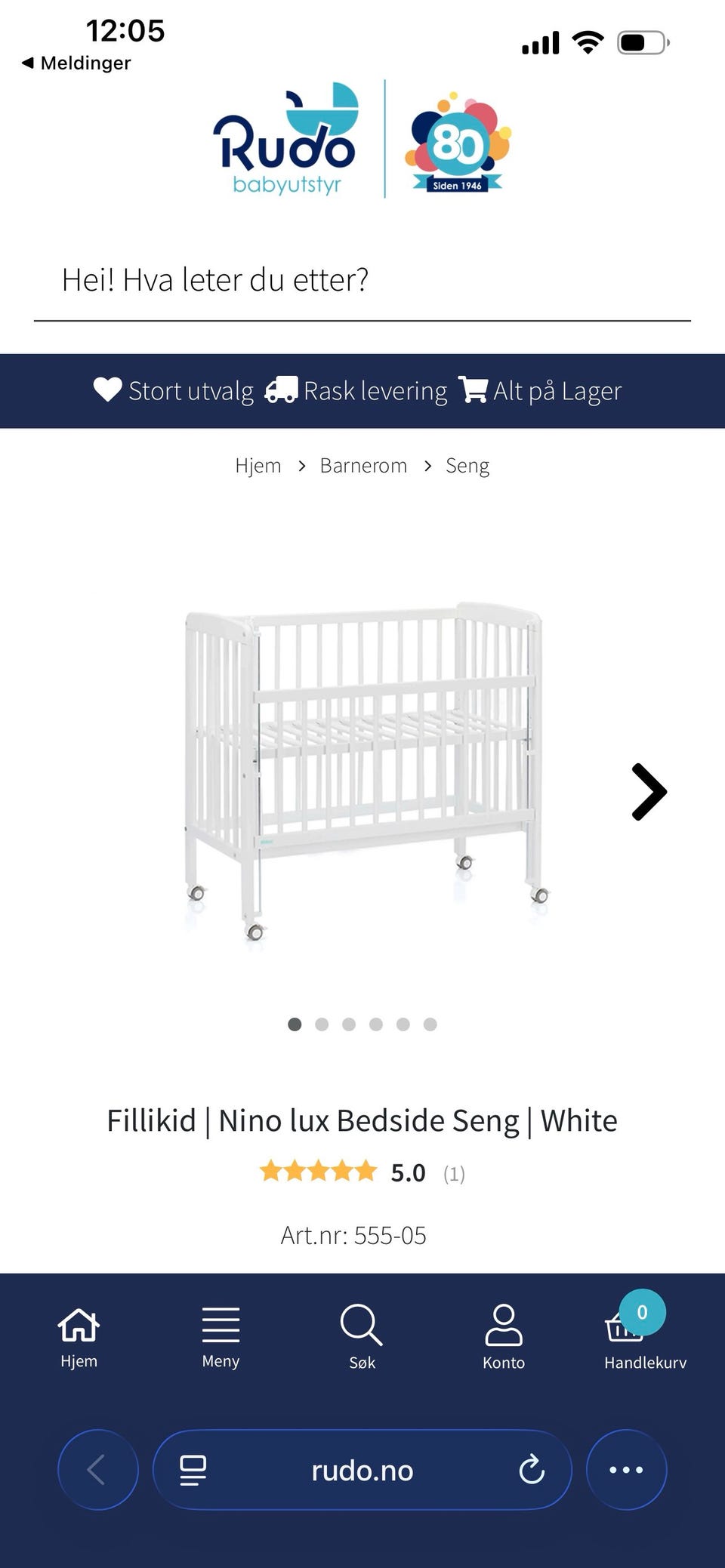
Task: Tap the Rudo babyutstyr logo
Action: pyautogui.click(x=286, y=140)
